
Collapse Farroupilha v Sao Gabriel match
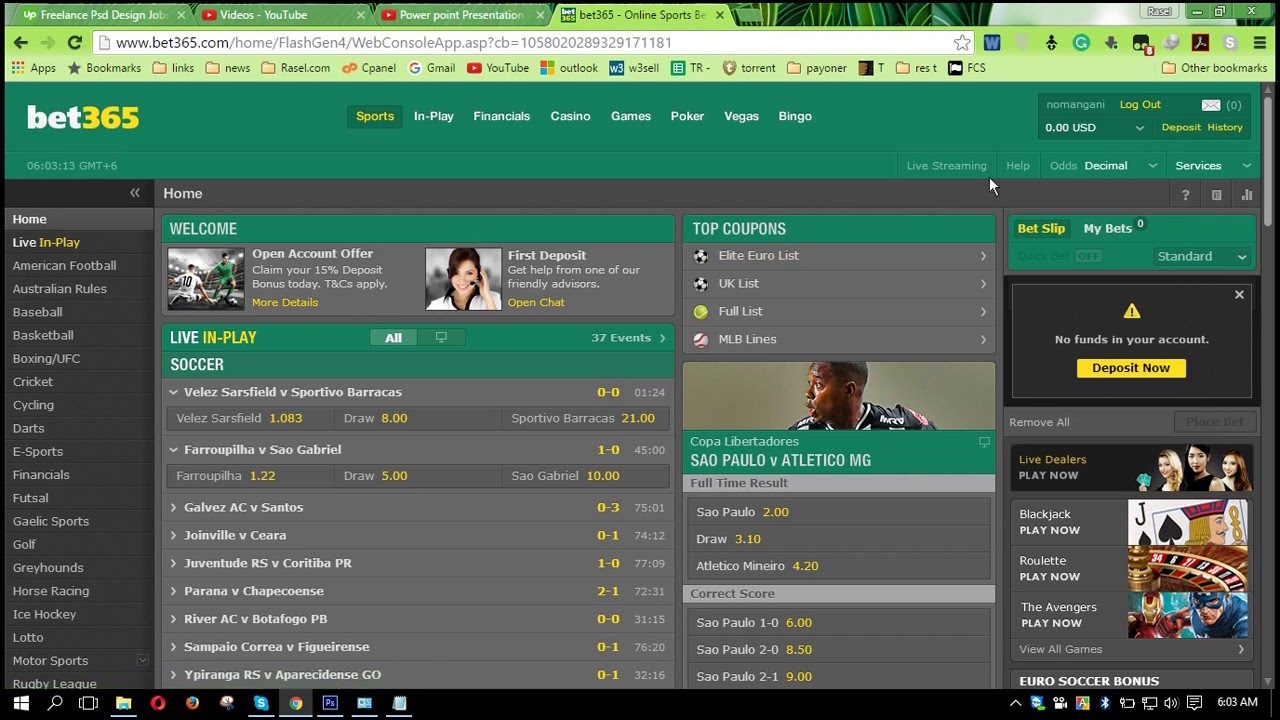click(173, 450)
